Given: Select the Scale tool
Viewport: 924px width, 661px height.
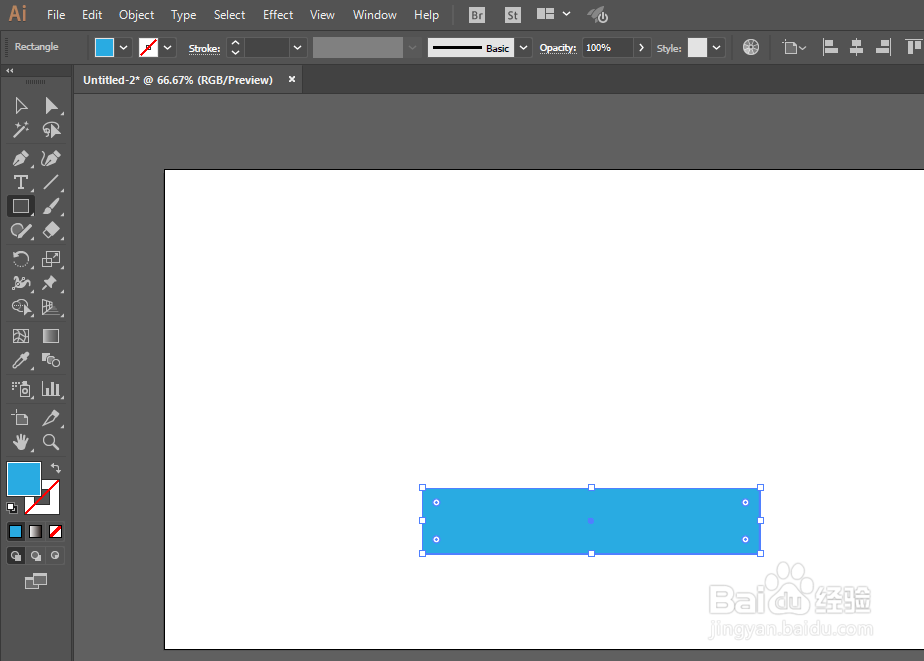Looking at the screenshot, I should (x=51, y=259).
